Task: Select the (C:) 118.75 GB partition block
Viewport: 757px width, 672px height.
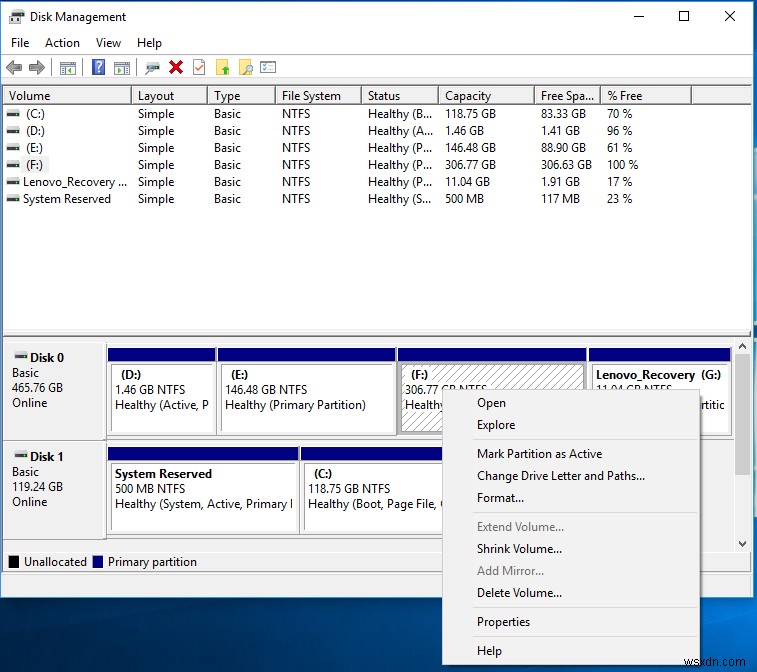Action: [371, 490]
